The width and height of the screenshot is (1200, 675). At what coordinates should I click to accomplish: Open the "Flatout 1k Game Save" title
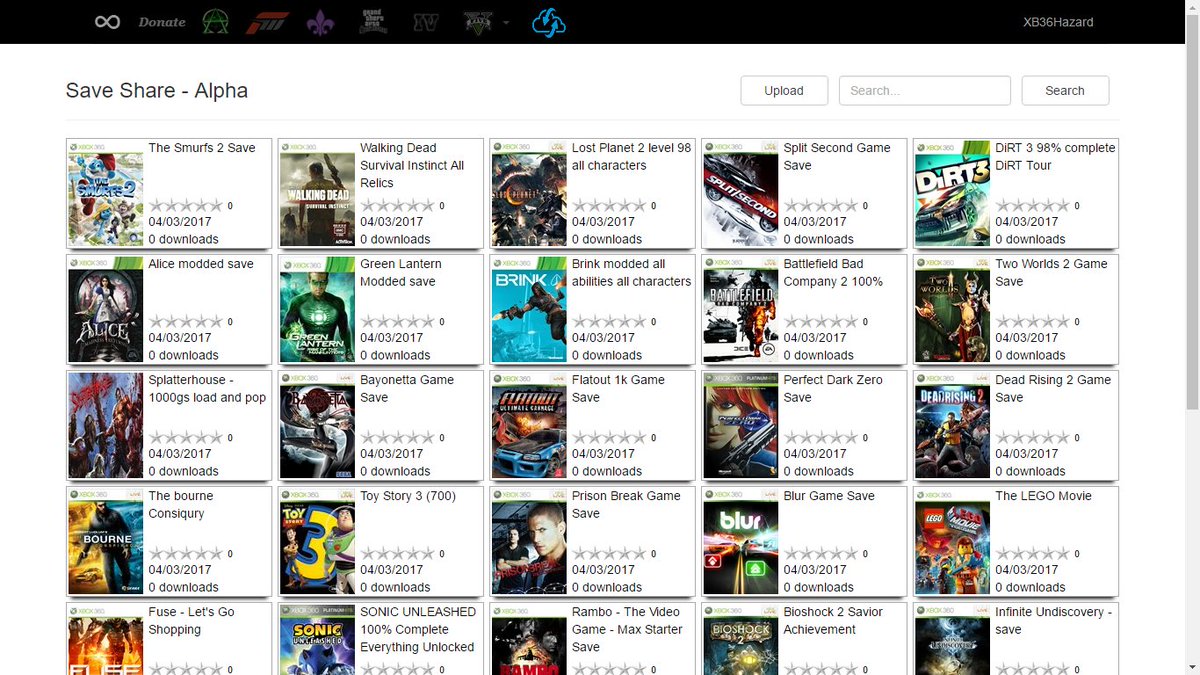tap(618, 389)
